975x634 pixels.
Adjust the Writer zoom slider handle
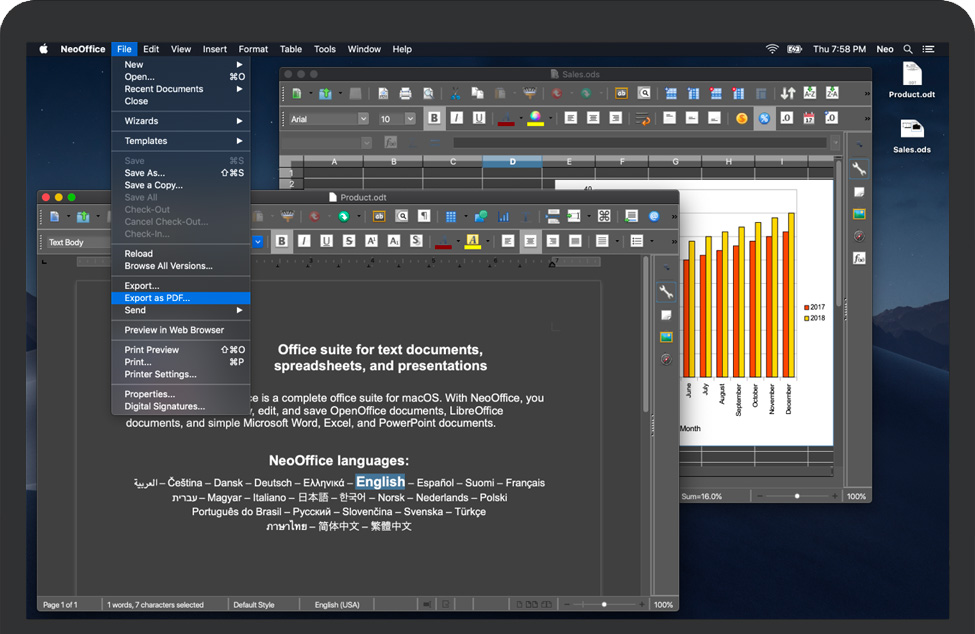pyautogui.click(x=604, y=605)
